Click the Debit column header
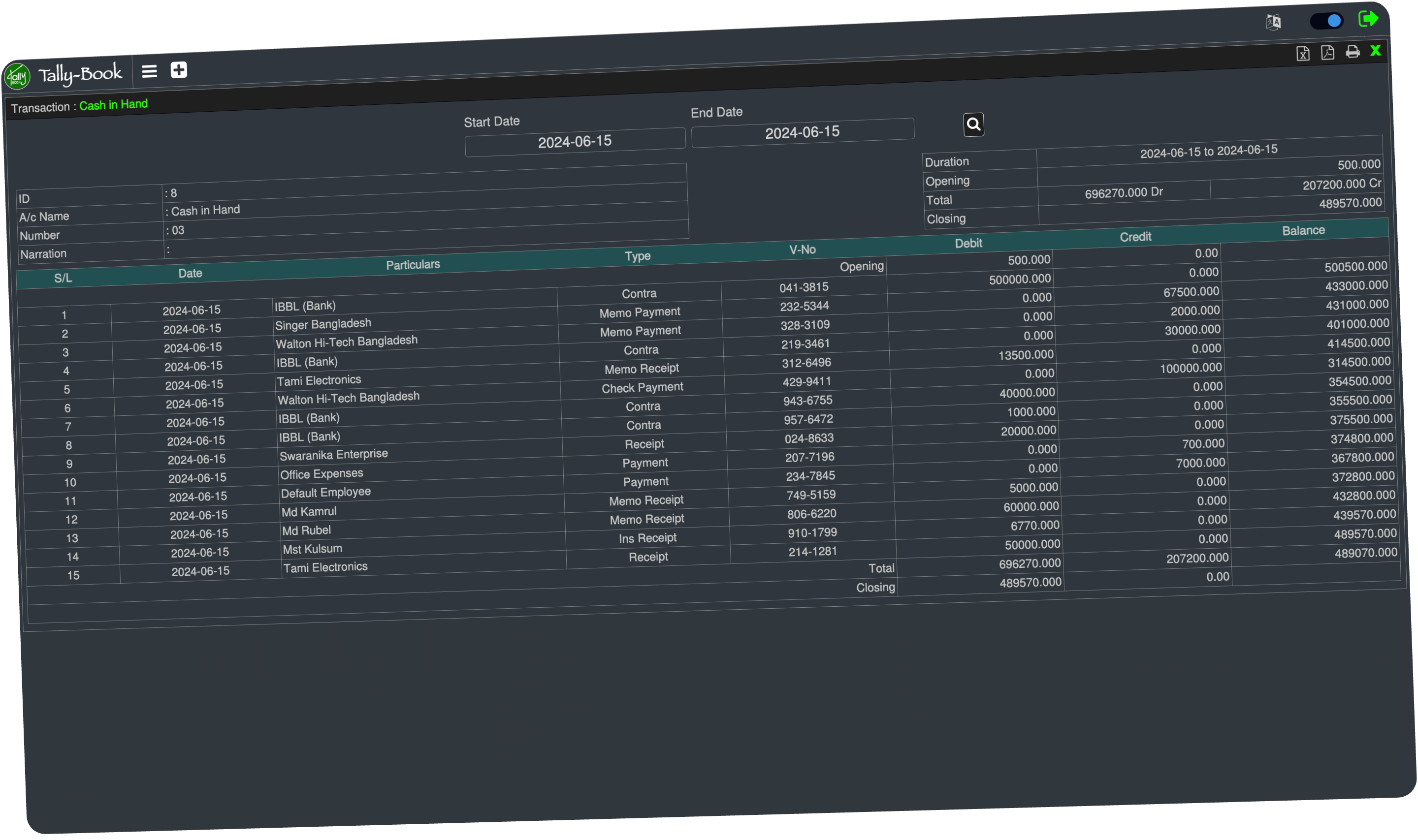This screenshot has height=840, width=1418. [968, 244]
